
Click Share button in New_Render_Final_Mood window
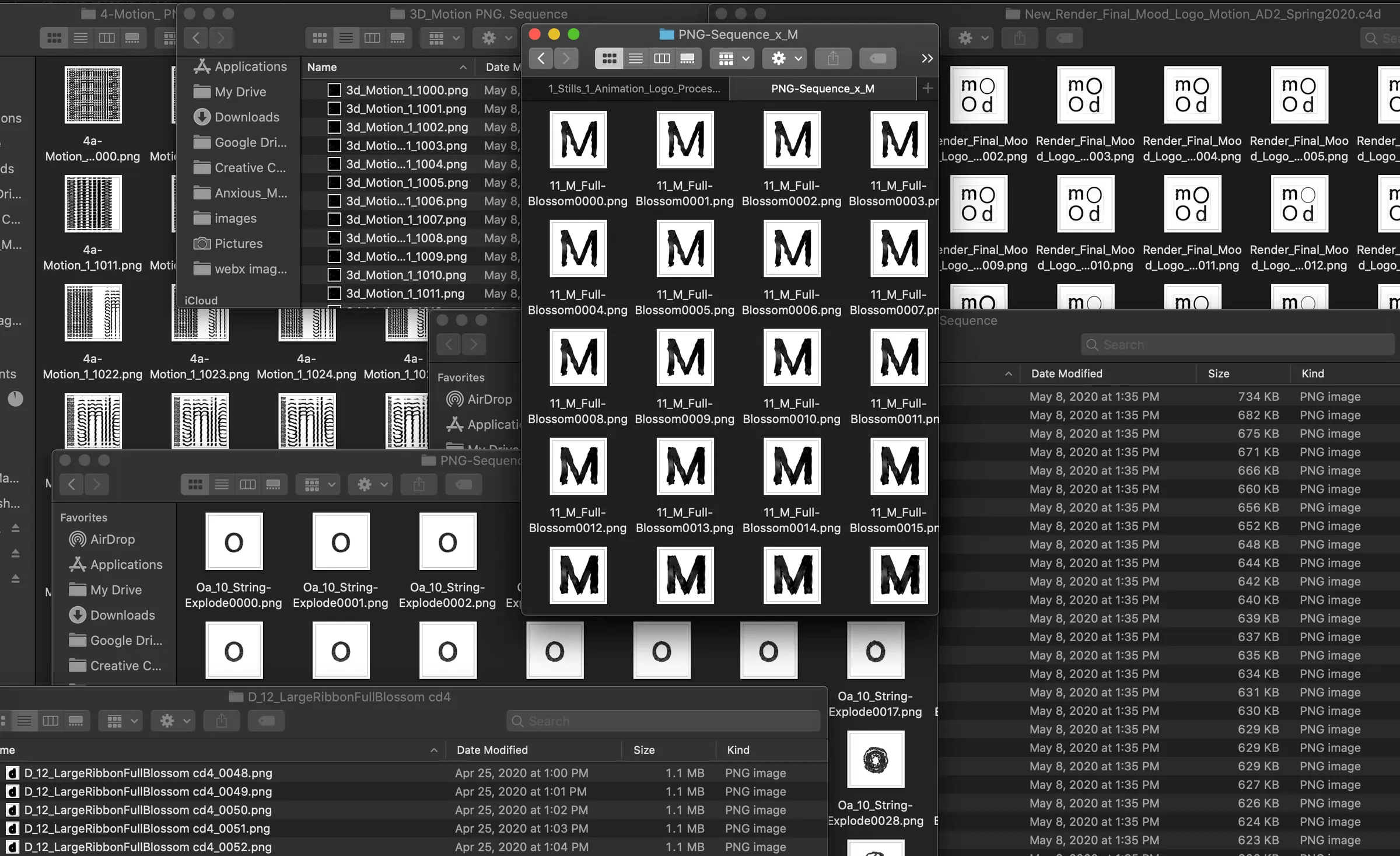pyautogui.click(x=1020, y=39)
